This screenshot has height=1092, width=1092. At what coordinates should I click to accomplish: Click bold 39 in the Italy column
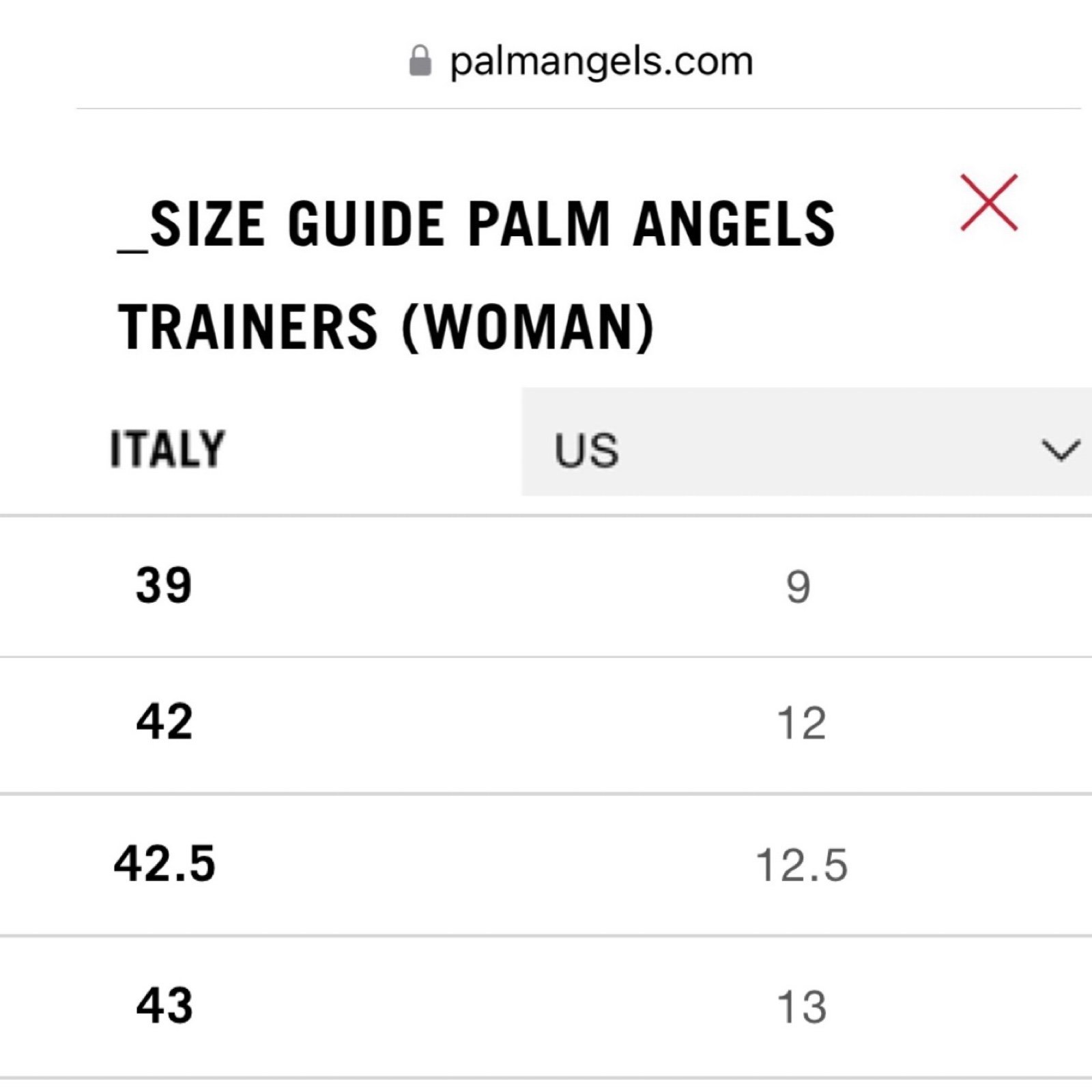point(164,586)
